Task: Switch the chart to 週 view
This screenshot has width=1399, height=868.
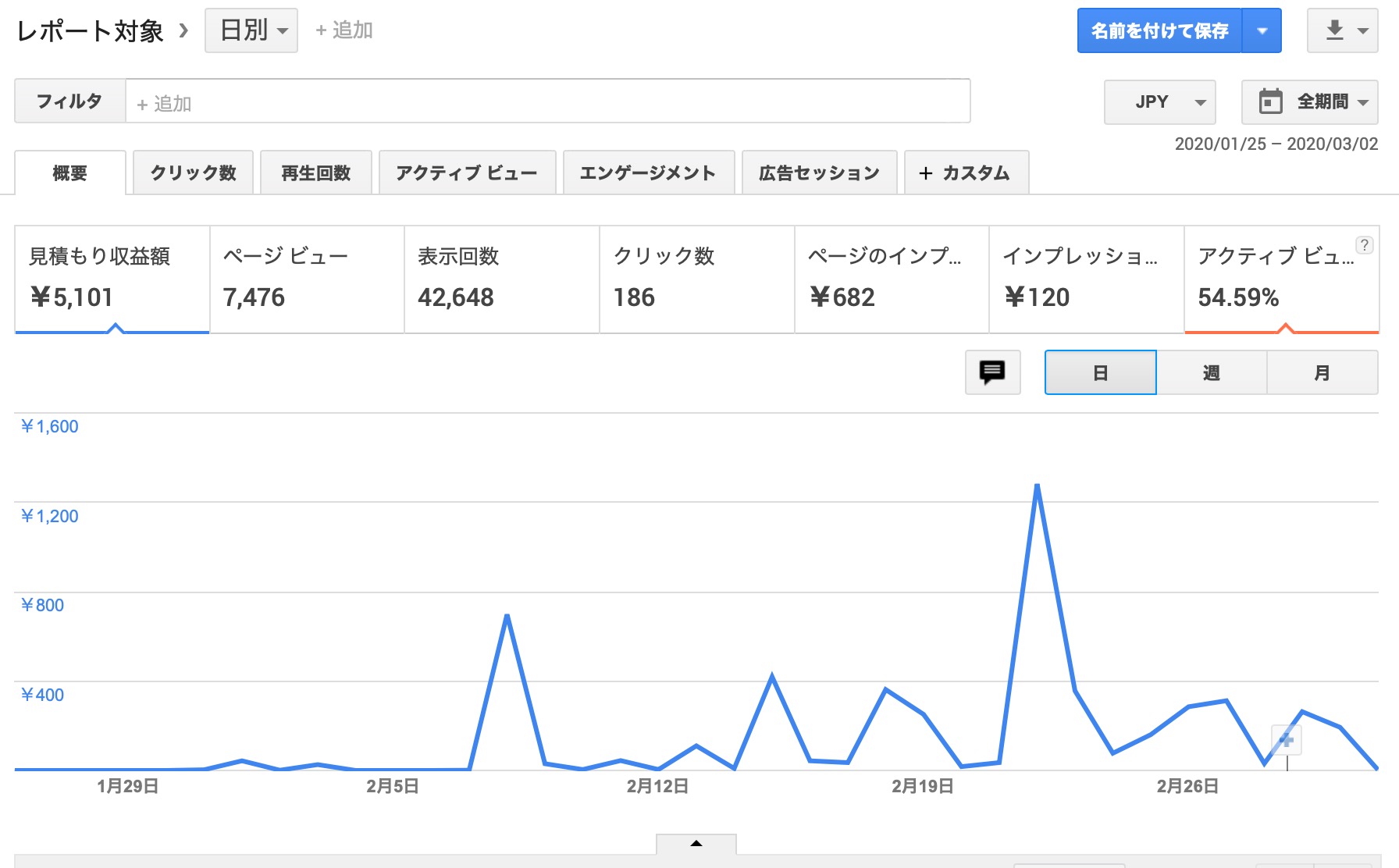Action: pyautogui.click(x=1212, y=372)
